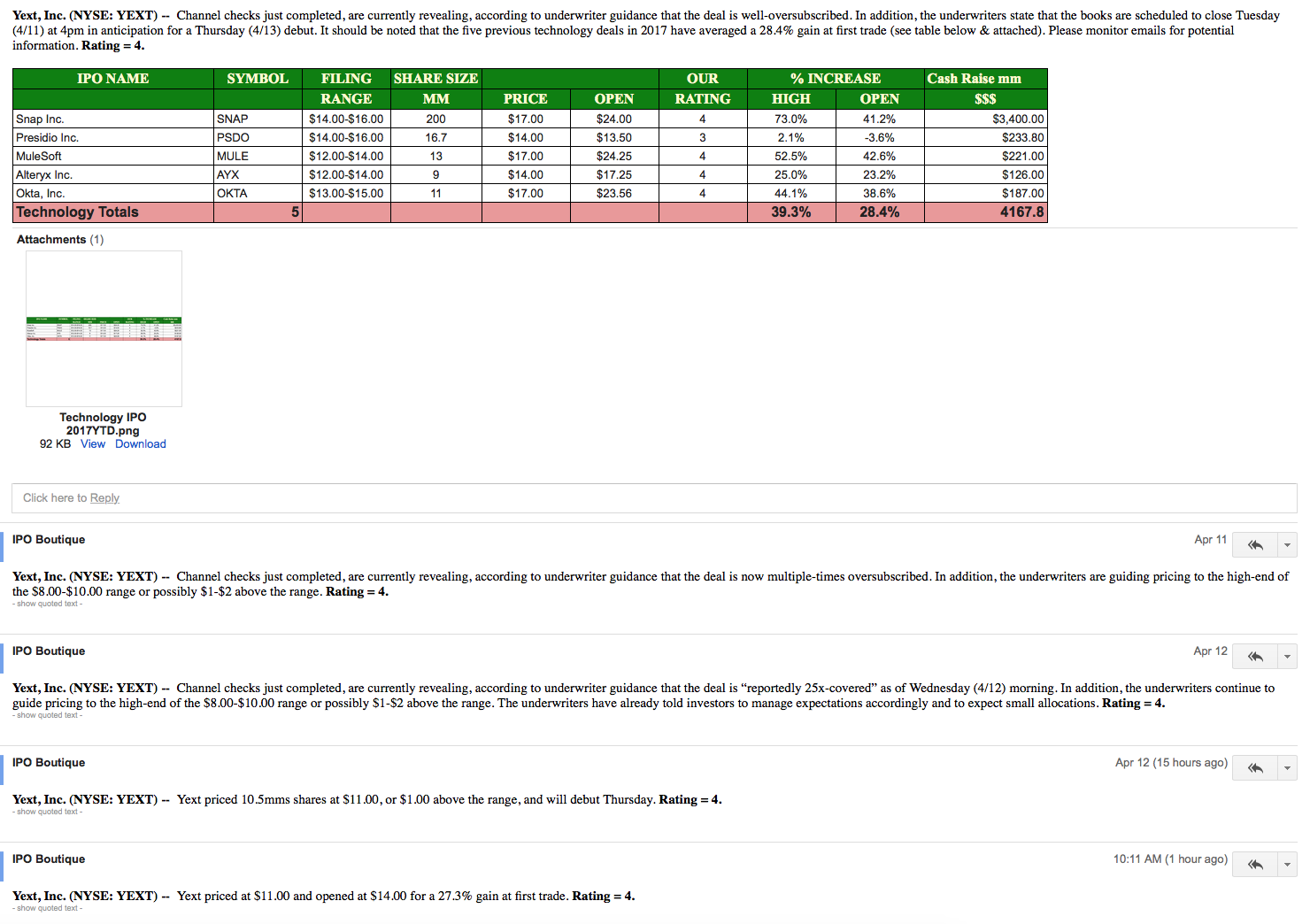Click the IPO NAME column header

click(113, 79)
